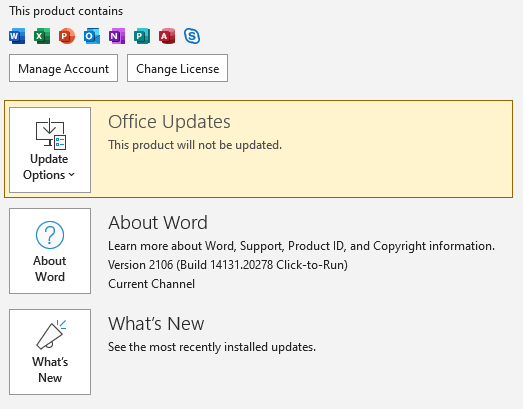Click the Word app icon
The width and height of the screenshot is (523, 409).
coord(17,36)
